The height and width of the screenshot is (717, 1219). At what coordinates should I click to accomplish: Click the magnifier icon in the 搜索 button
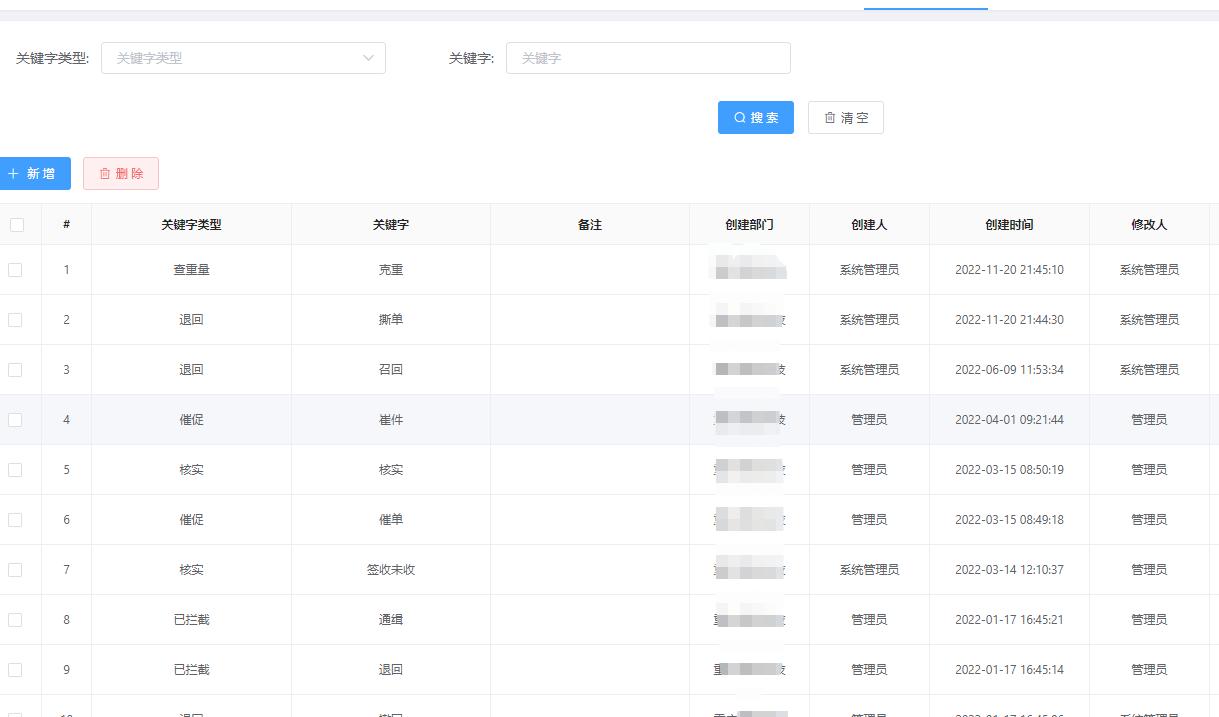point(738,117)
